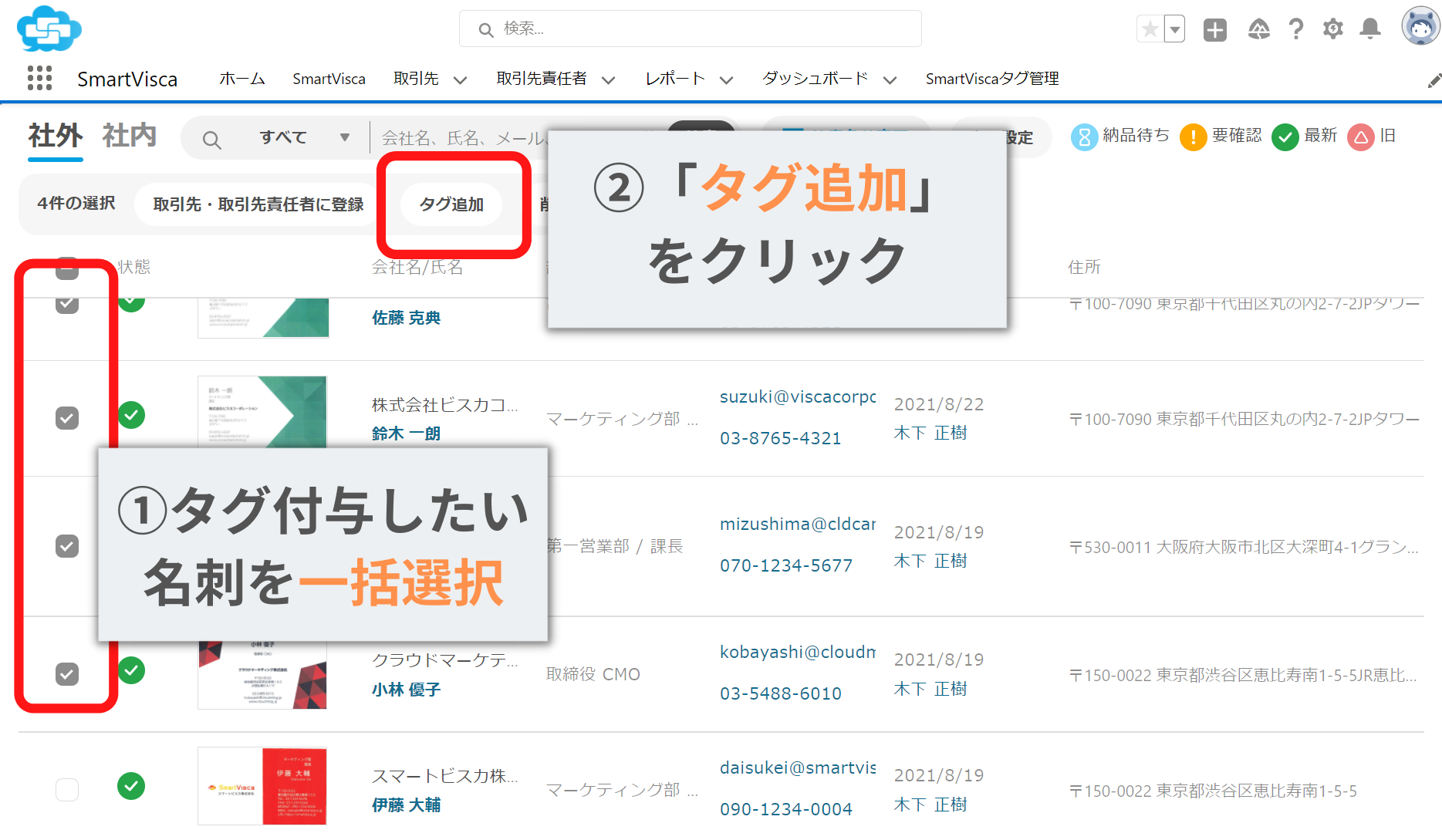Open the App Launcher grid icon

[x=39, y=78]
